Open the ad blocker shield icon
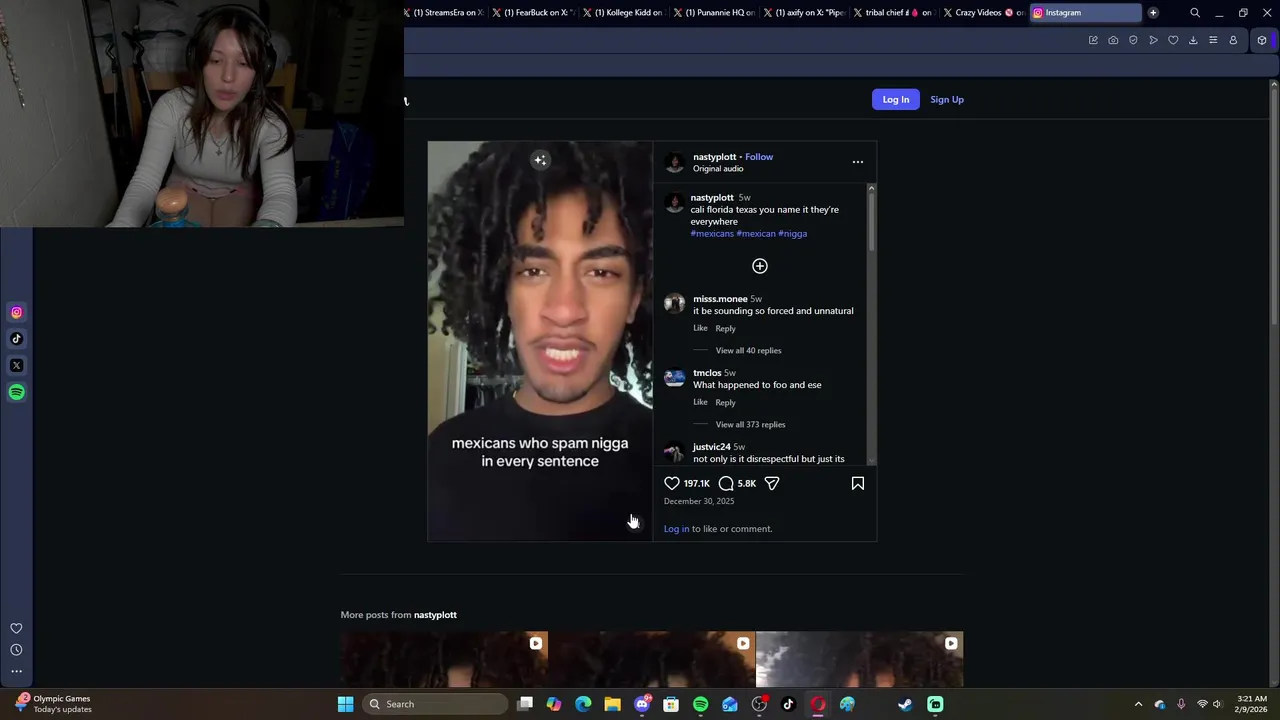This screenshot has height=720, width=1280. [x=1133, y=40]
